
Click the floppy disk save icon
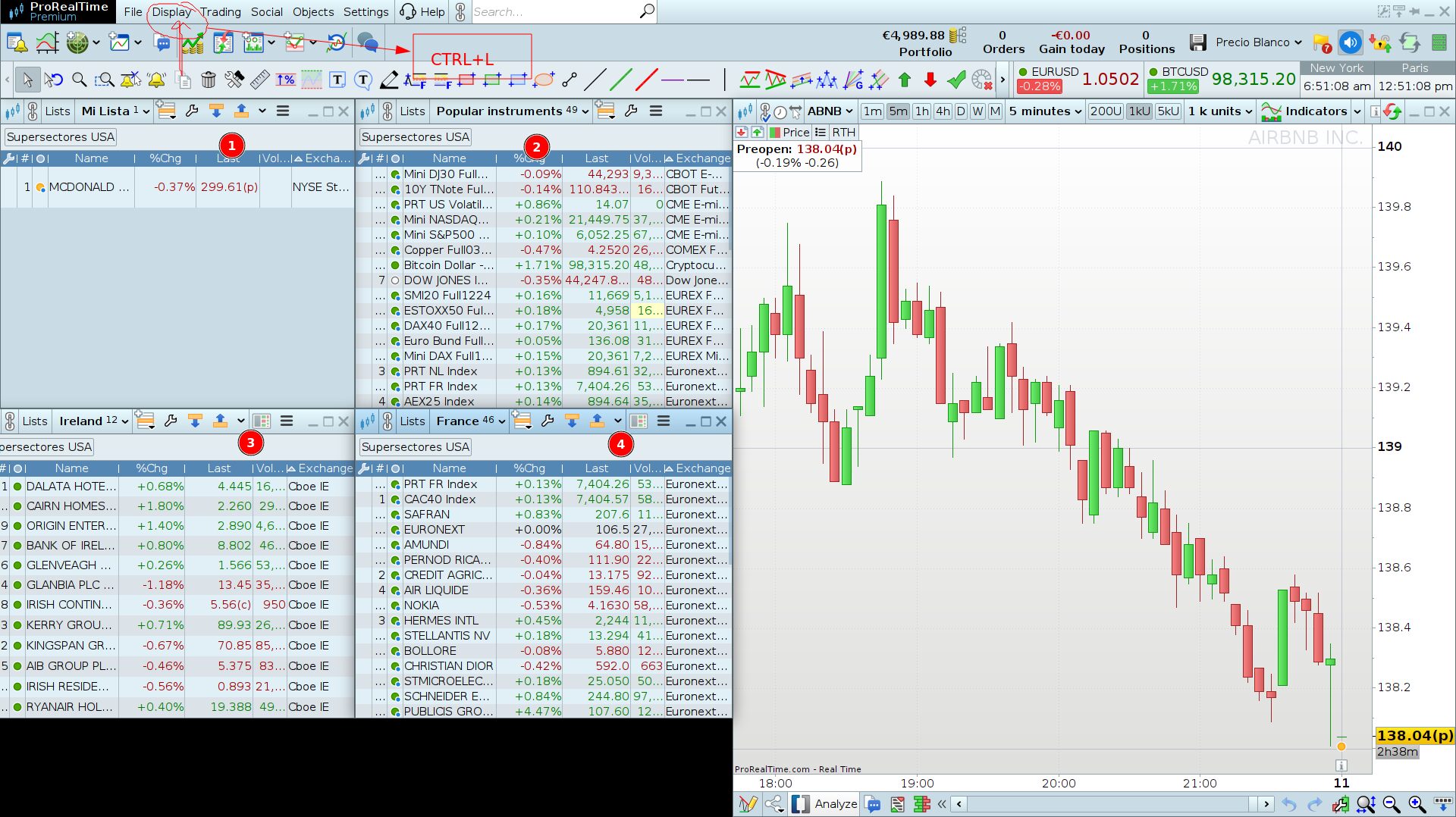coord(1198,42)
